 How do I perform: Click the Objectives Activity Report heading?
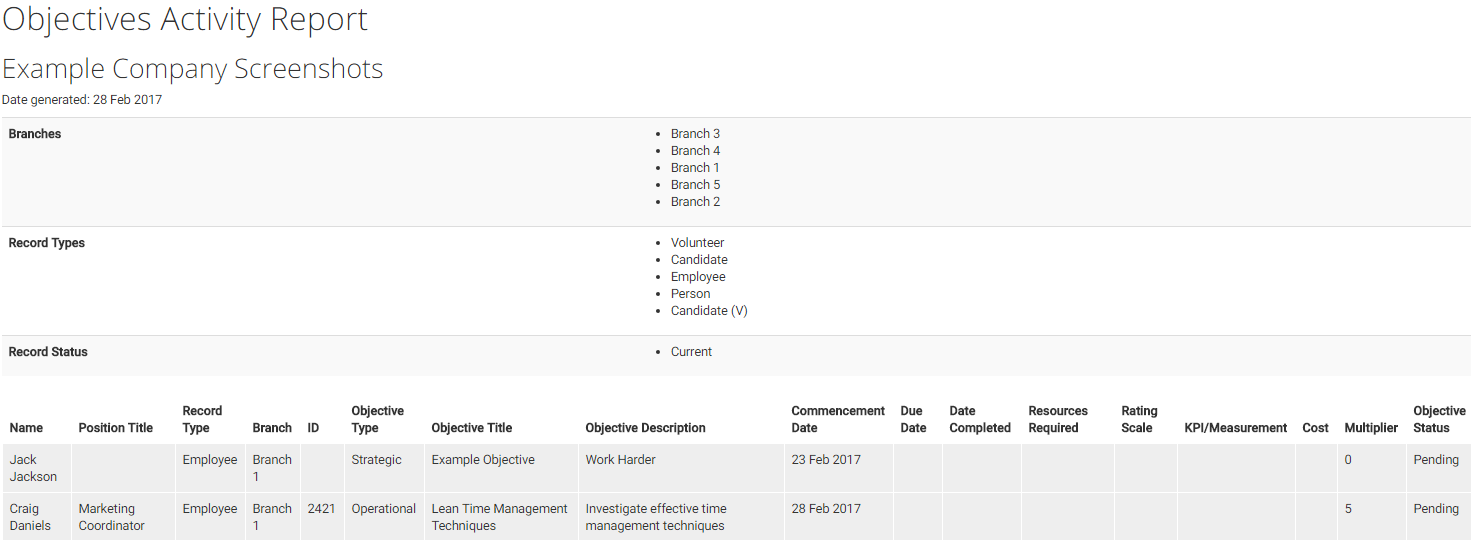tap(185, 19)
